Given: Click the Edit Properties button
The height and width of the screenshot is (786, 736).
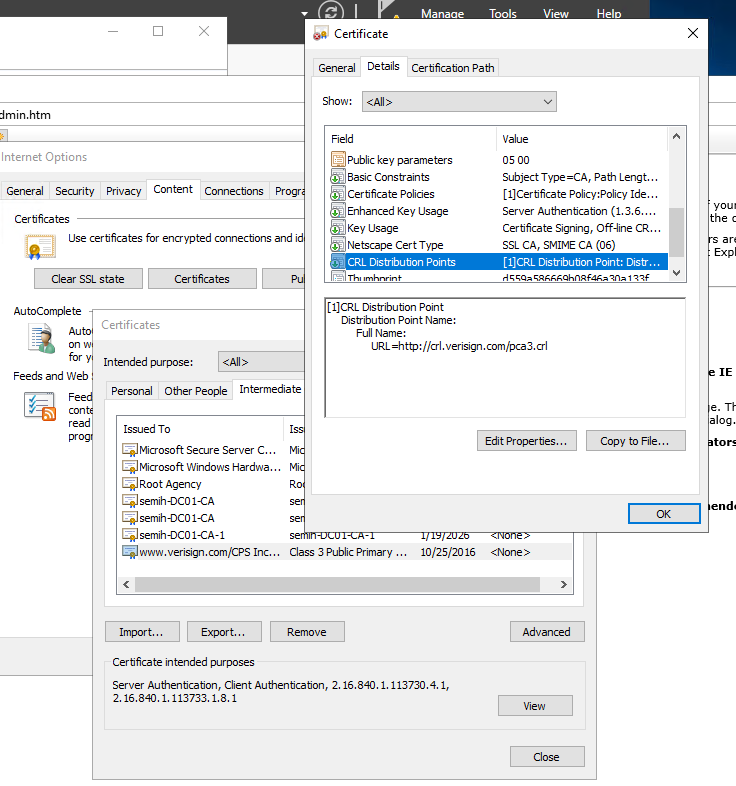Looking at the screenshot, I should pyautogui.click(x=525, y=441).
